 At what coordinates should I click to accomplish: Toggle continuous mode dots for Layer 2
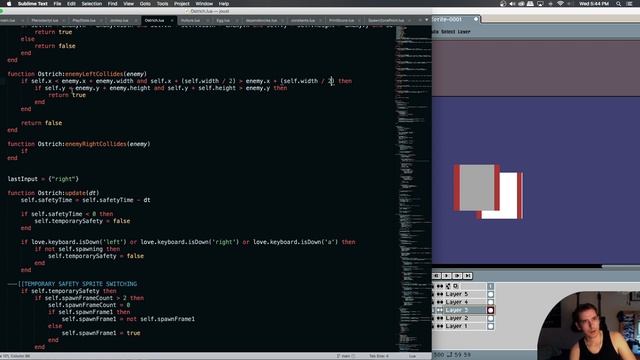coord(440,318)
